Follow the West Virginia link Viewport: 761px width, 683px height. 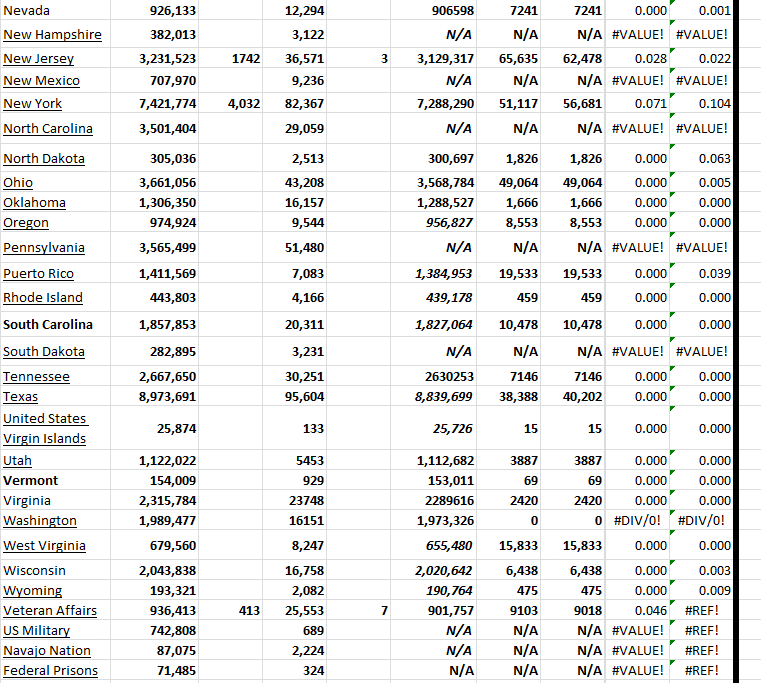(44, 546)
